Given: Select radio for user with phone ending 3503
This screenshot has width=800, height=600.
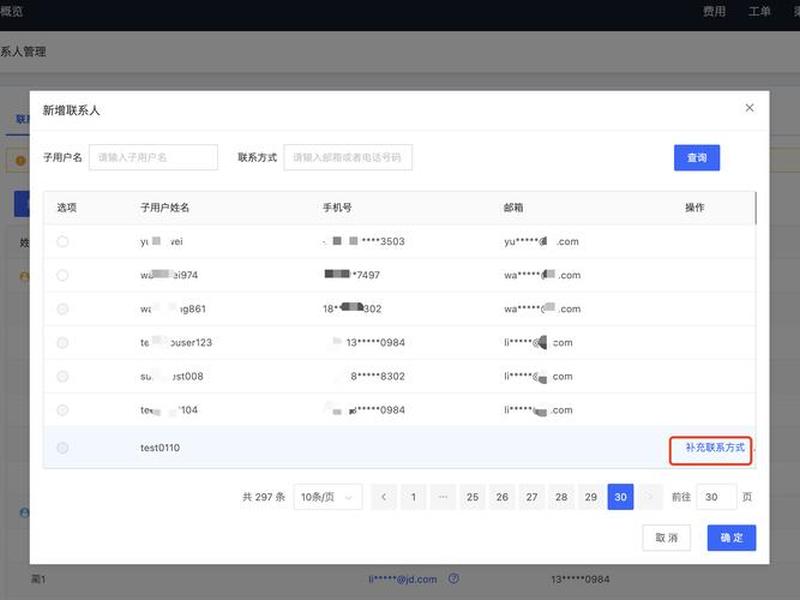Looking at the screenshot, I should (63, 241).
